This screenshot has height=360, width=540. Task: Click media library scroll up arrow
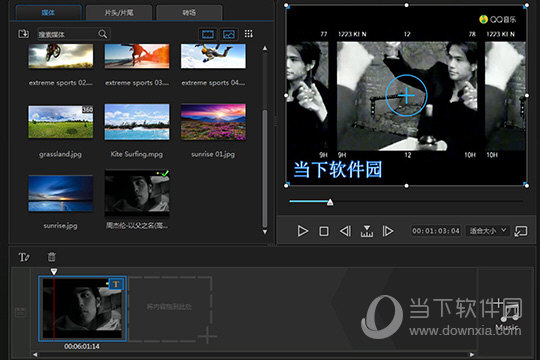click(265, 48)
